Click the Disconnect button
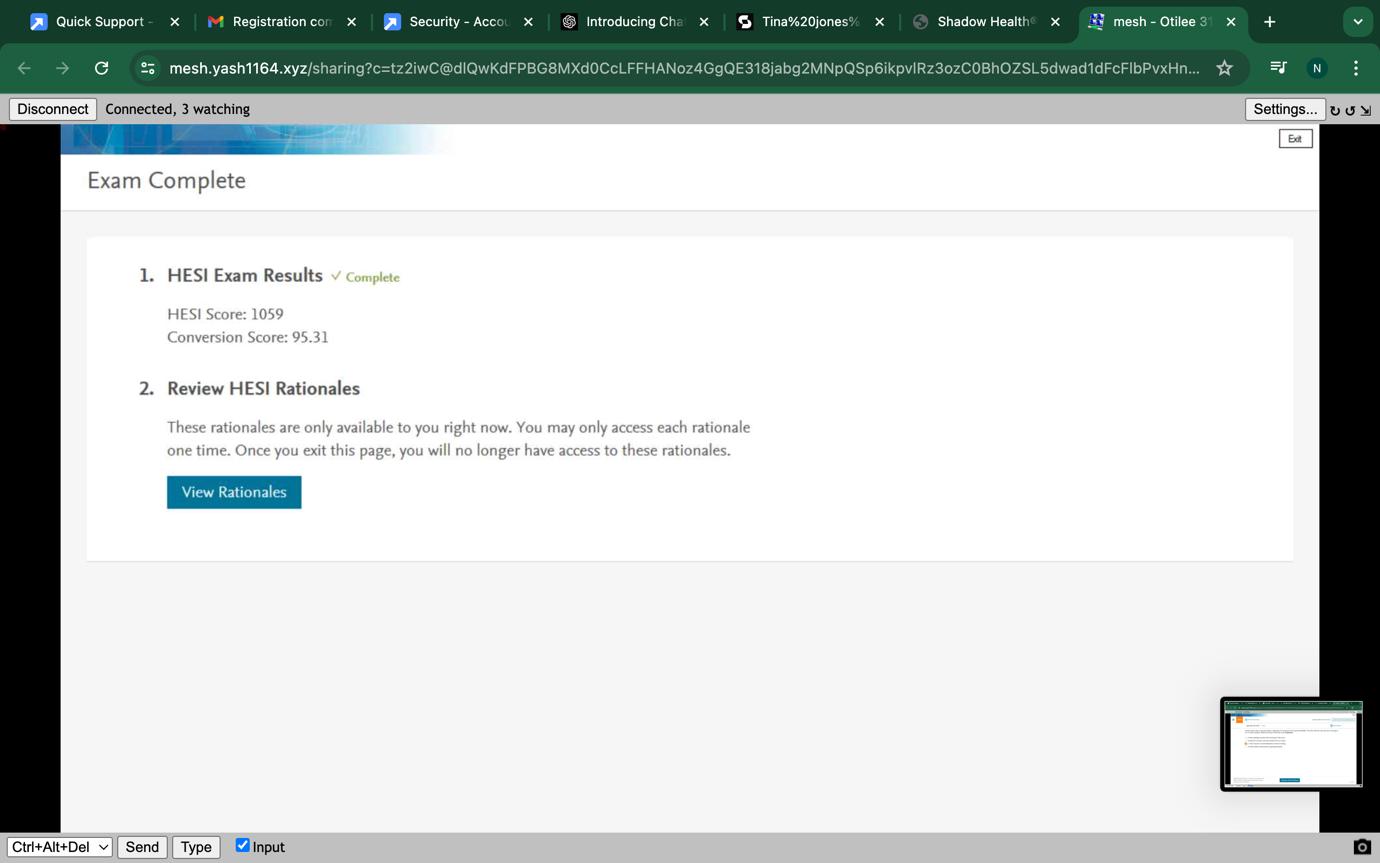The width and height of the screenshot is (1380, 863). pyautogui.click(x=53, y=109)
